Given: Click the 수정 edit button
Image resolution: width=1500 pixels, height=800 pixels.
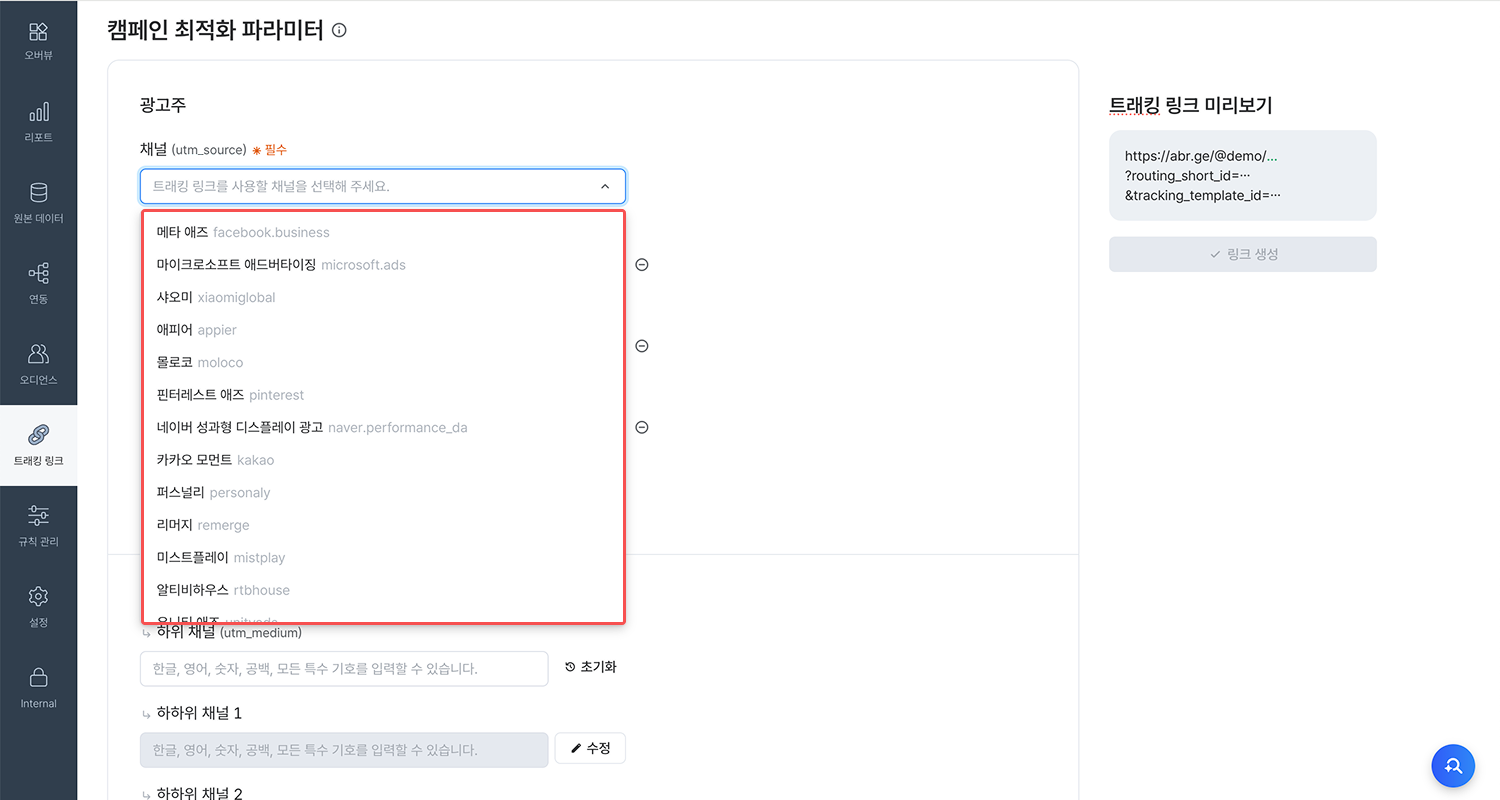Looking at the screenshot, I should pos(590,748).
